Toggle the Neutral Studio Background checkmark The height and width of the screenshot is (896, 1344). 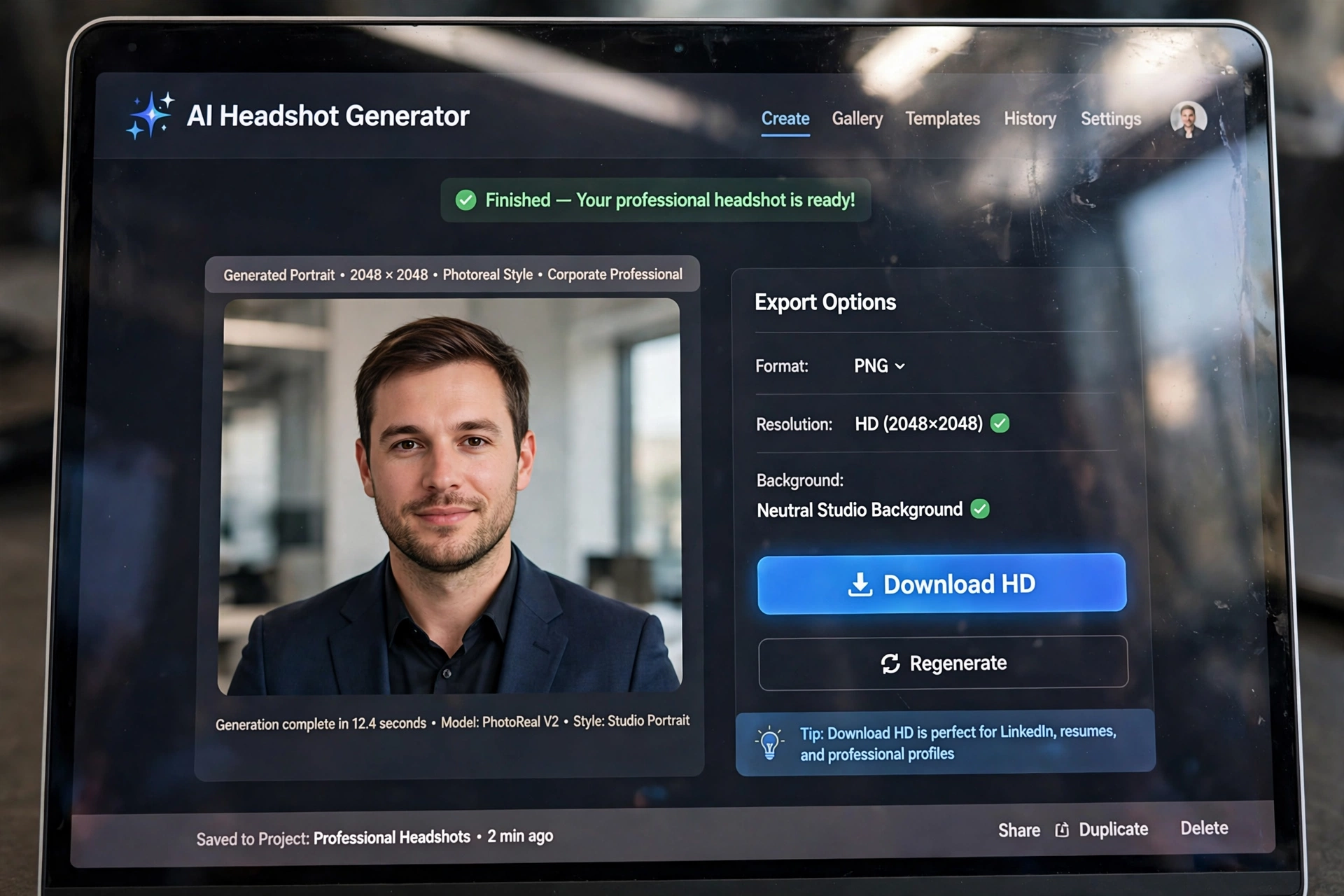980,509
